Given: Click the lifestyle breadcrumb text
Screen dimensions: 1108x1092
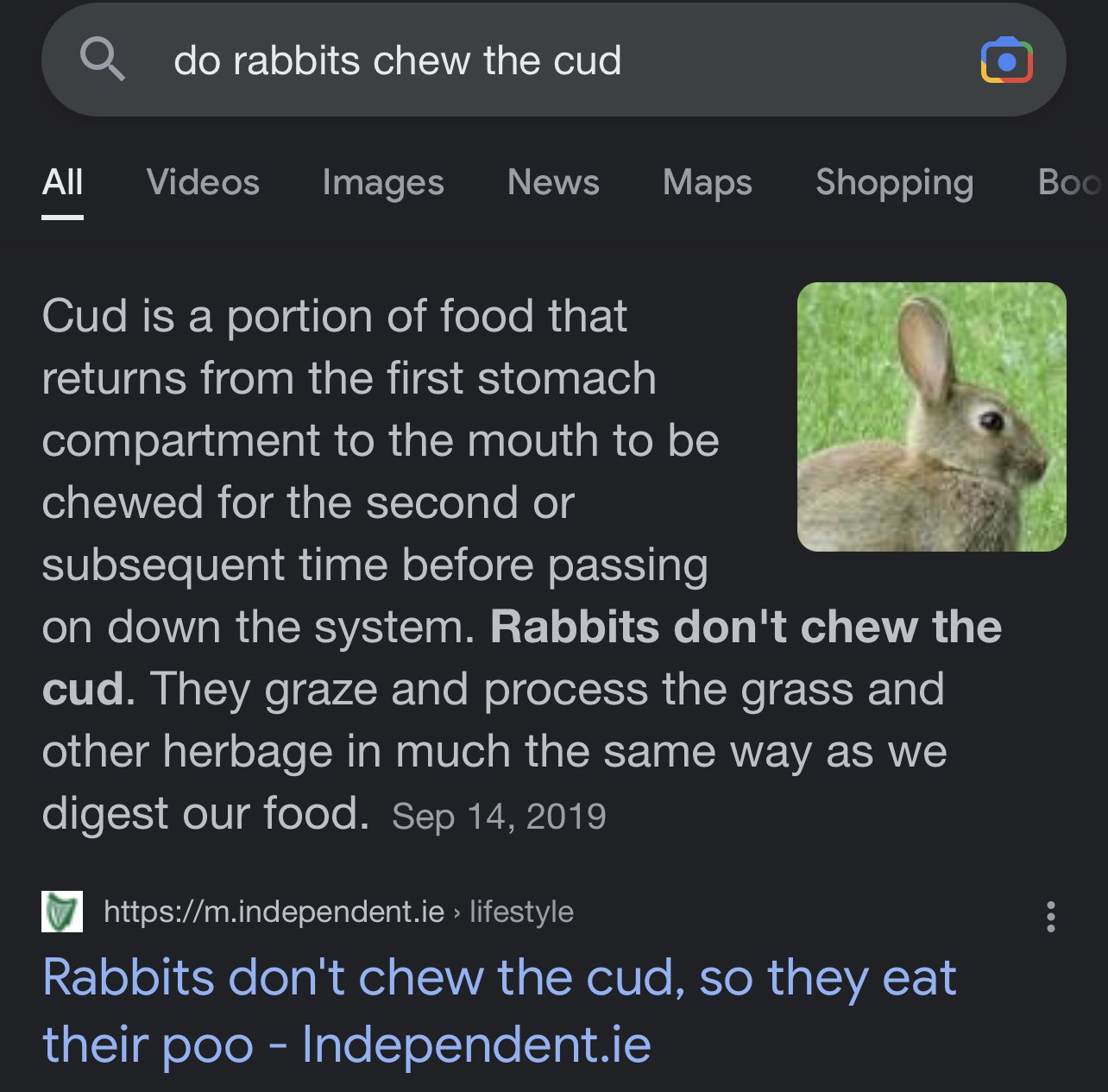Looking at the screenshot, I should 521,912.
